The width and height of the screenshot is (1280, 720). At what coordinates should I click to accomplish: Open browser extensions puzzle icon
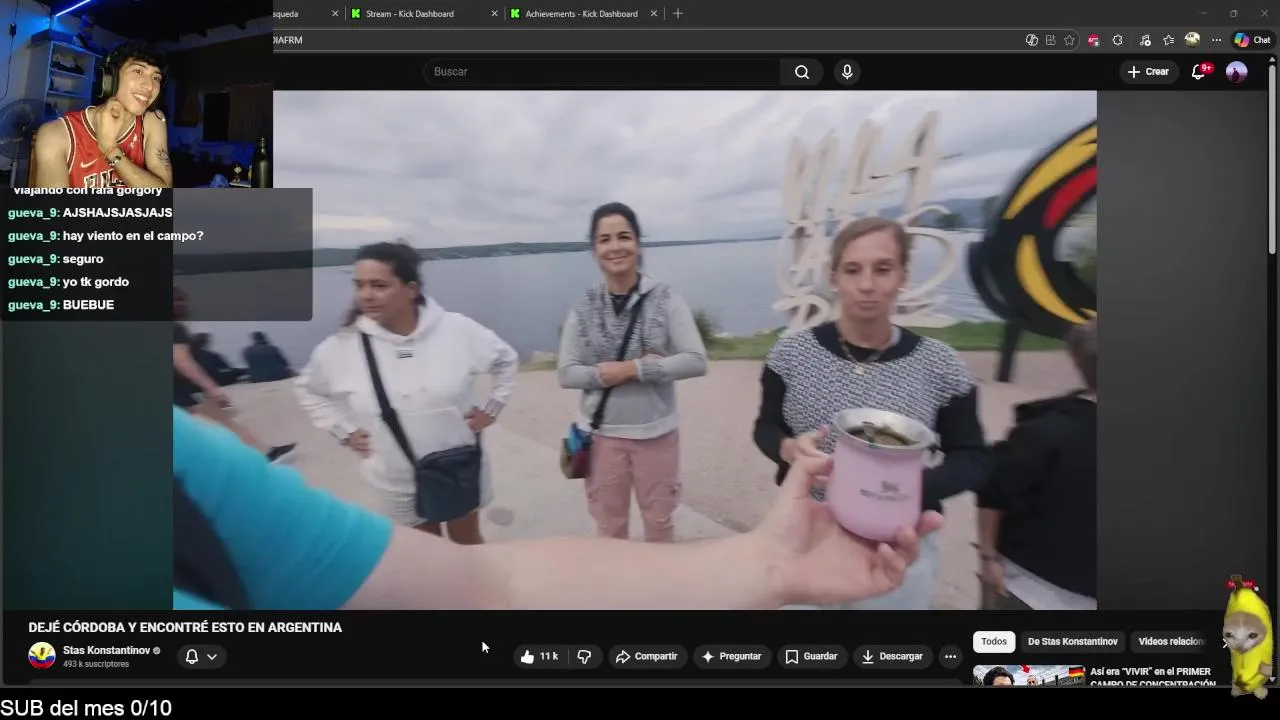(x=1117, y=40)
